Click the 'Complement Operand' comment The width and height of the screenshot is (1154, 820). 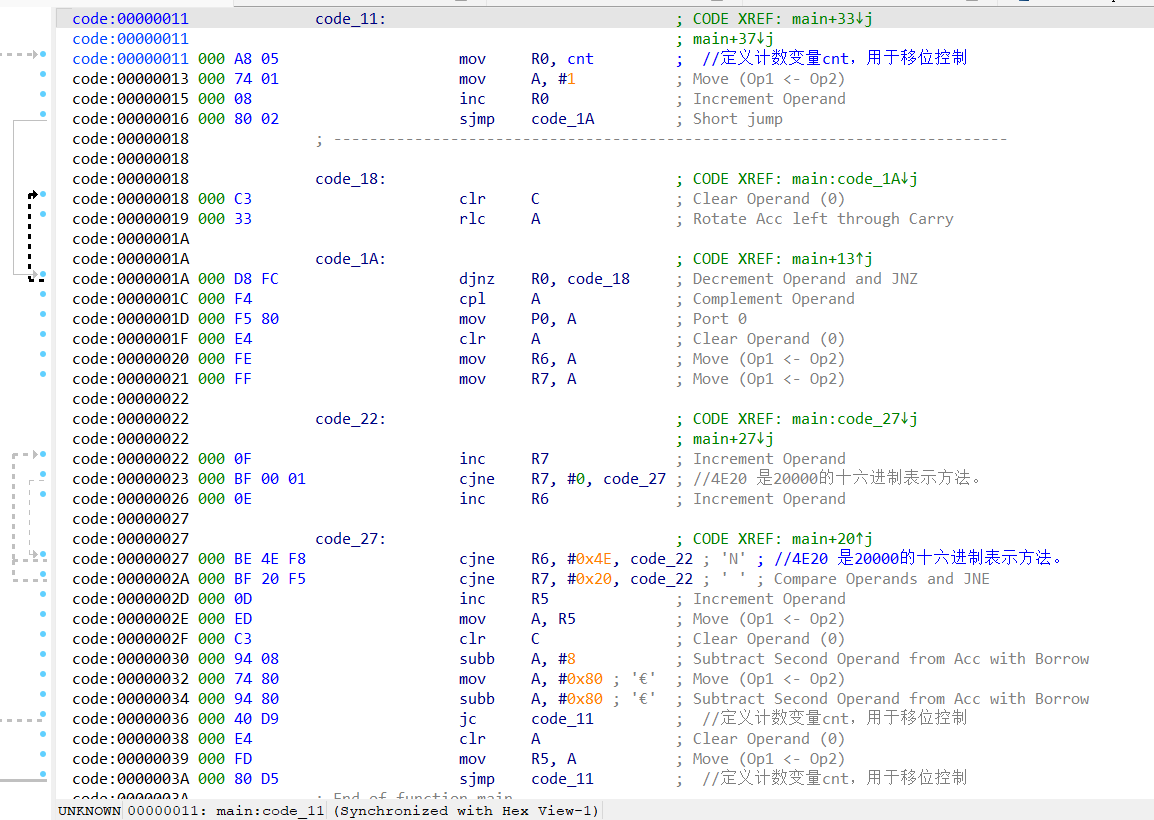tap(774, 299)
